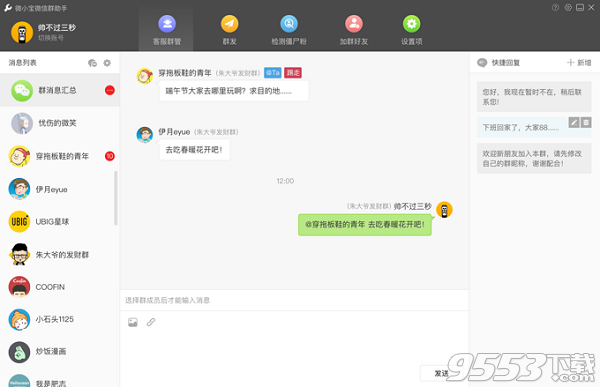Screen dimensions: 600x387
Task: Minimize the window
Action: pyautogui.click(x=580, y=7)
